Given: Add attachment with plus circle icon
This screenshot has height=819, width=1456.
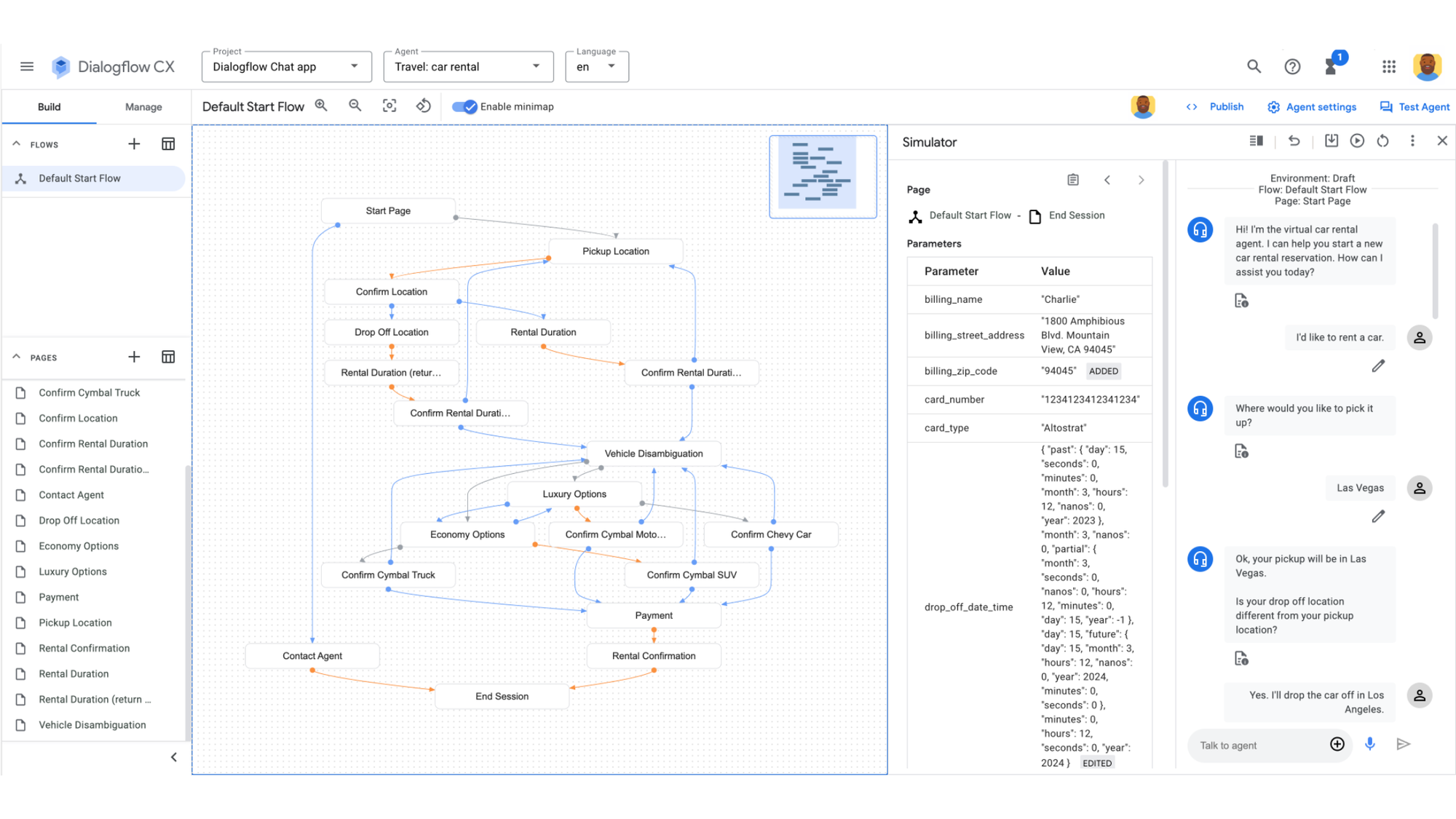Looking at the screenshot, I should click(x=1337, y=744).
